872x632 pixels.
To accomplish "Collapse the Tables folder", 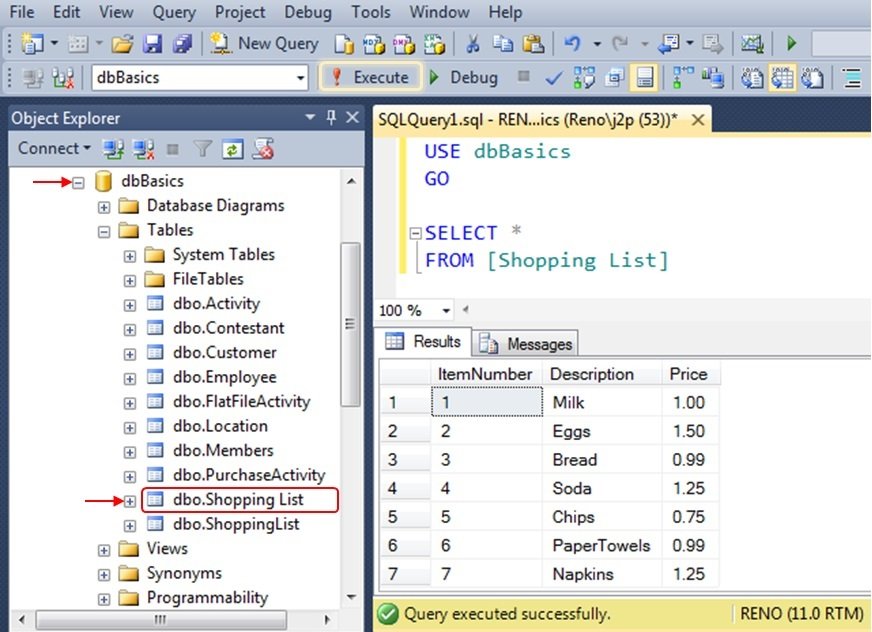I will click(104, 231).
